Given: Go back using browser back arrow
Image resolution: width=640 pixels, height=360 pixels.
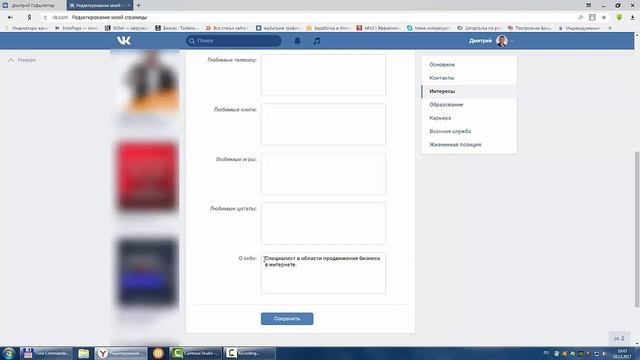Looking at the screenshot, I should tap(10, 17).
